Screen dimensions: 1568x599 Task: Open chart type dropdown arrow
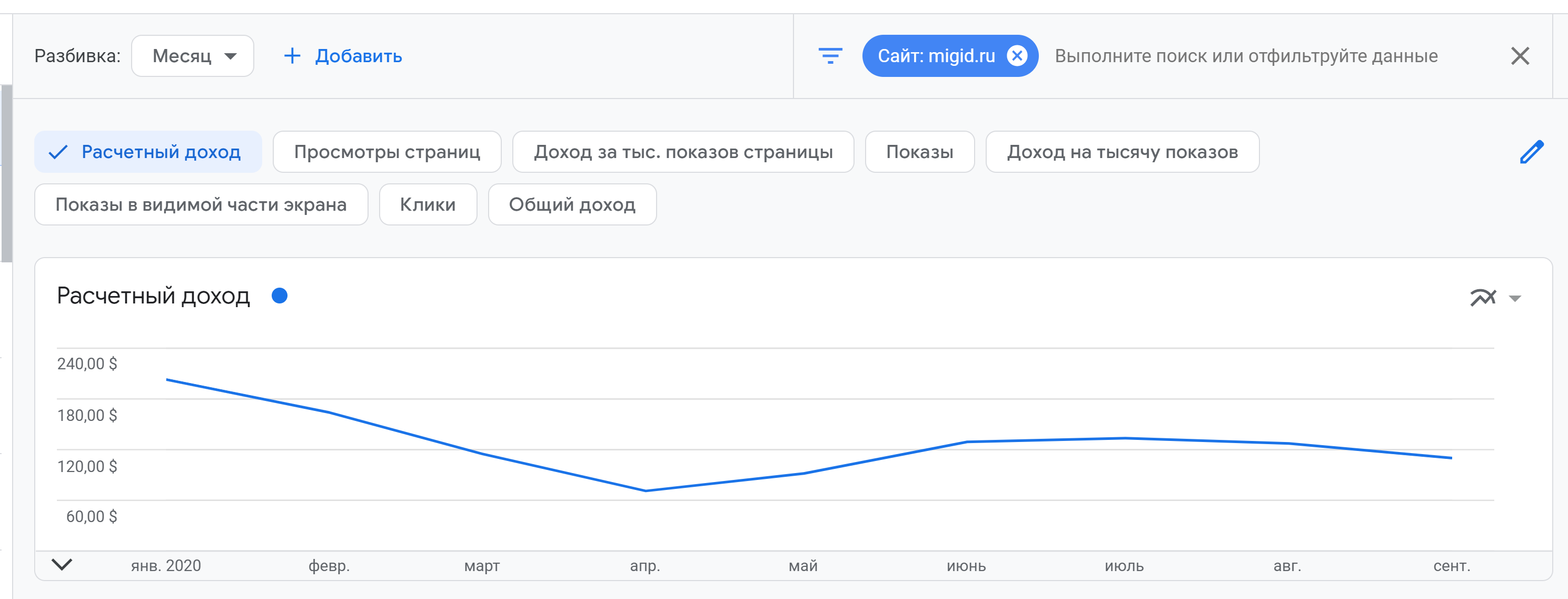coord(1515,298)
